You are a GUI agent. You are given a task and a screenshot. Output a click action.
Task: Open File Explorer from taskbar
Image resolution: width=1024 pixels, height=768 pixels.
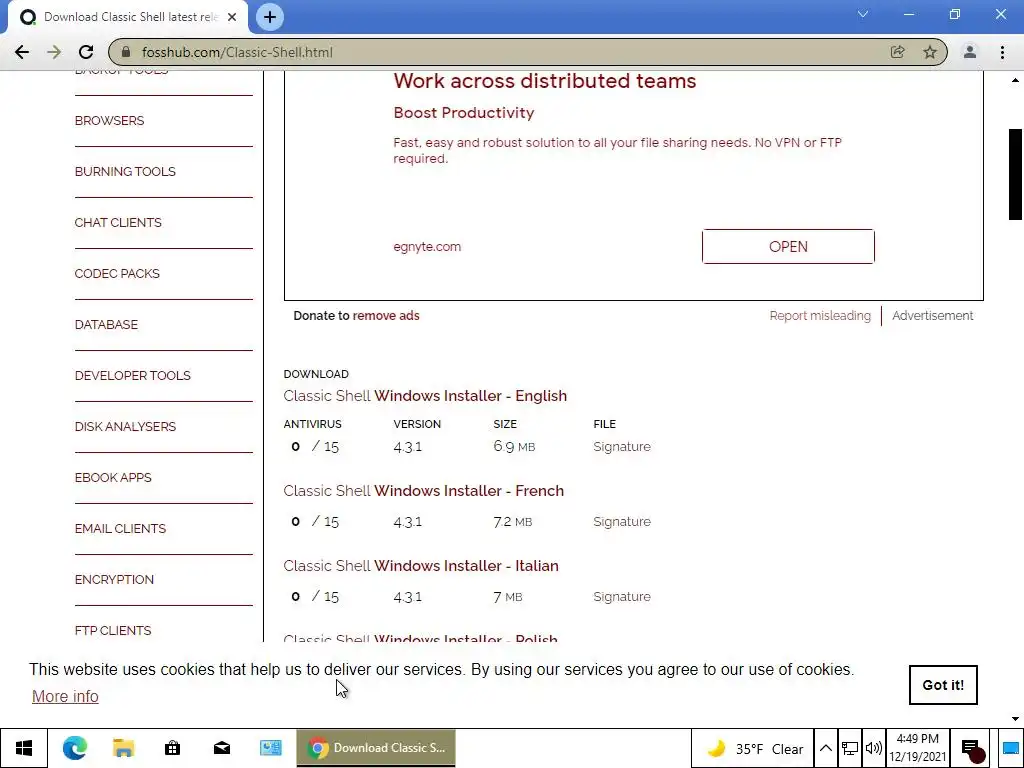(123, 748)
